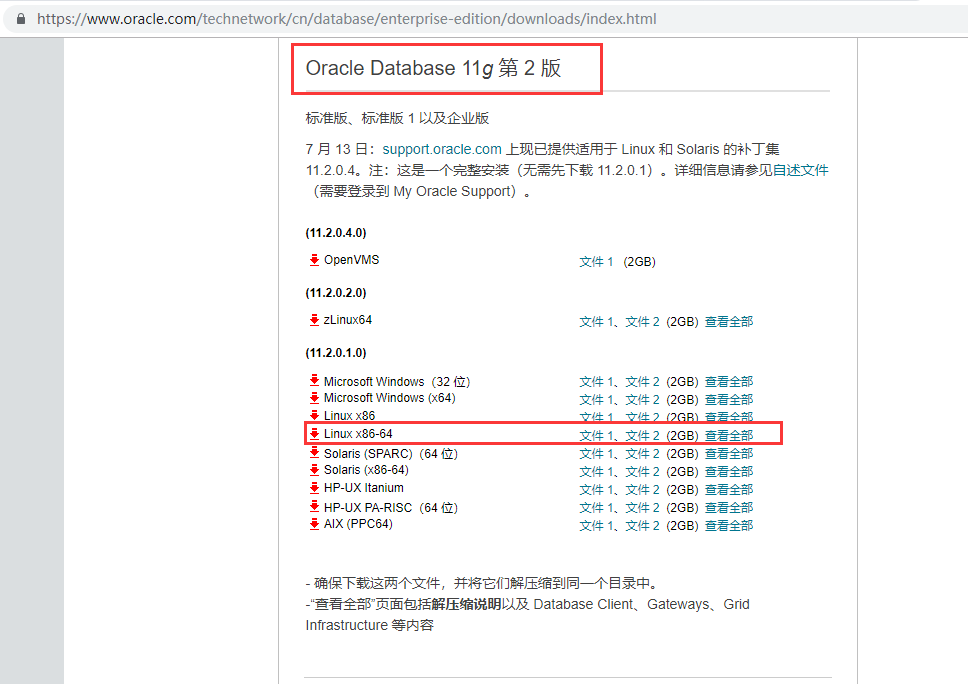This screenshot has width=968, height=684.
Task: Click the zLinux64 download icon
Action: click(315, 319)
